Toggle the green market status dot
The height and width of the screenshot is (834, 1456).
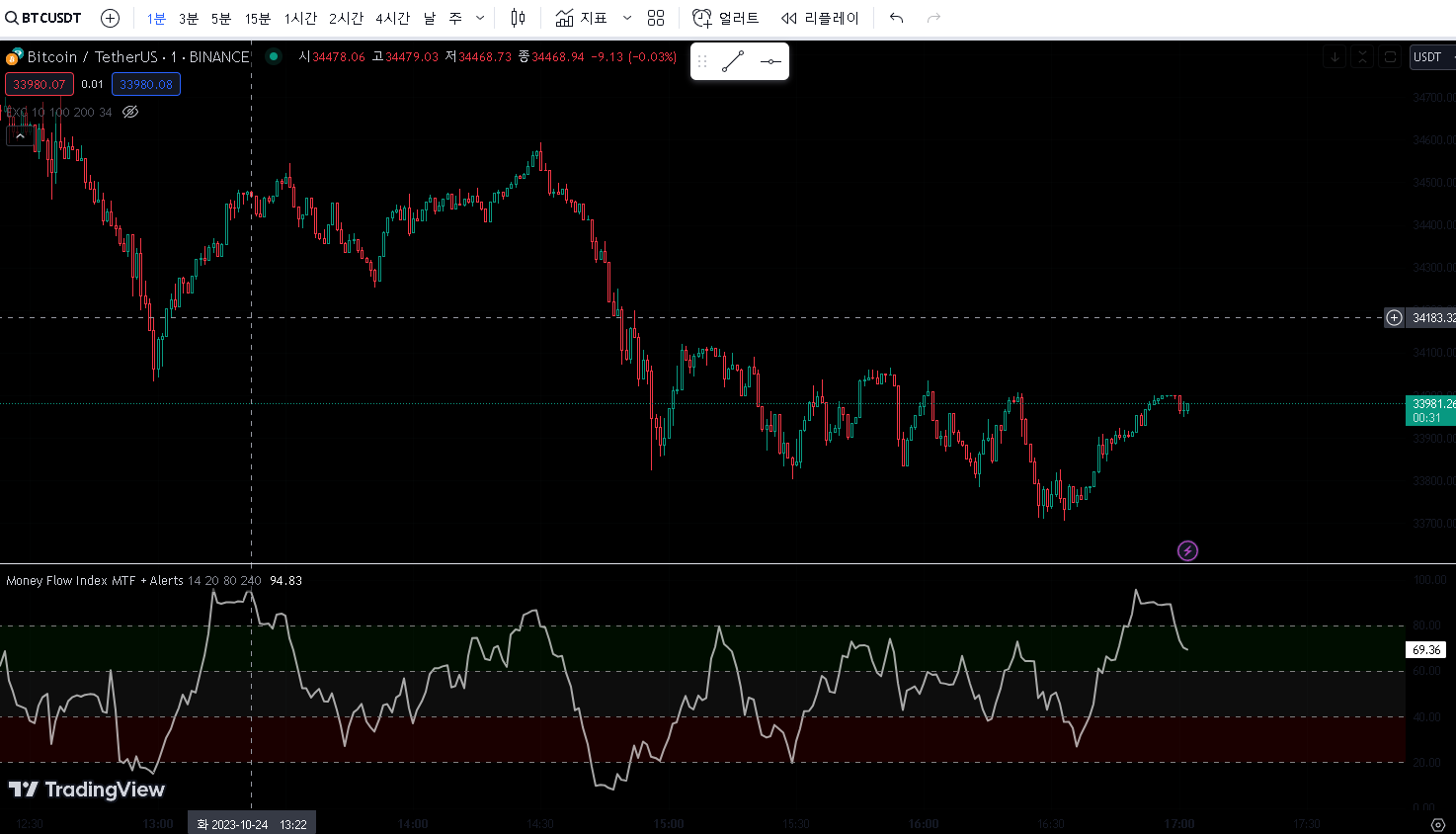(x=274, y=56)
